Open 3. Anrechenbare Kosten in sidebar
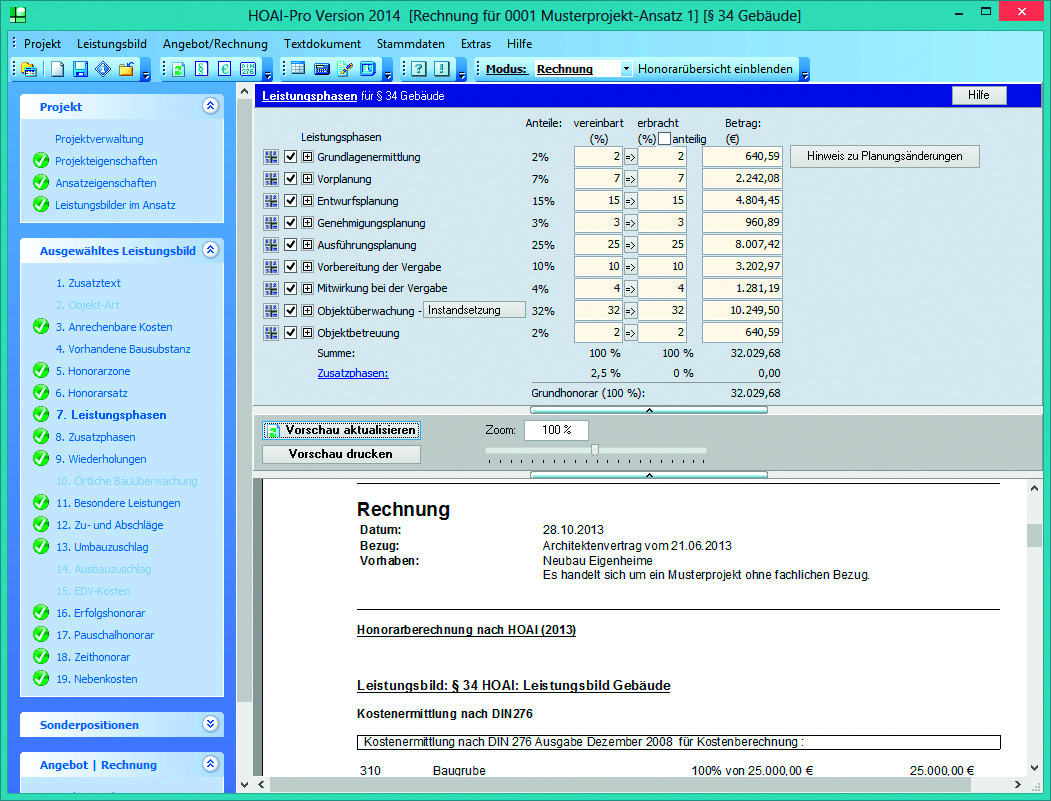Viewport: 1051px width, 801px height. pyautogui.click(x=114, y=327)
